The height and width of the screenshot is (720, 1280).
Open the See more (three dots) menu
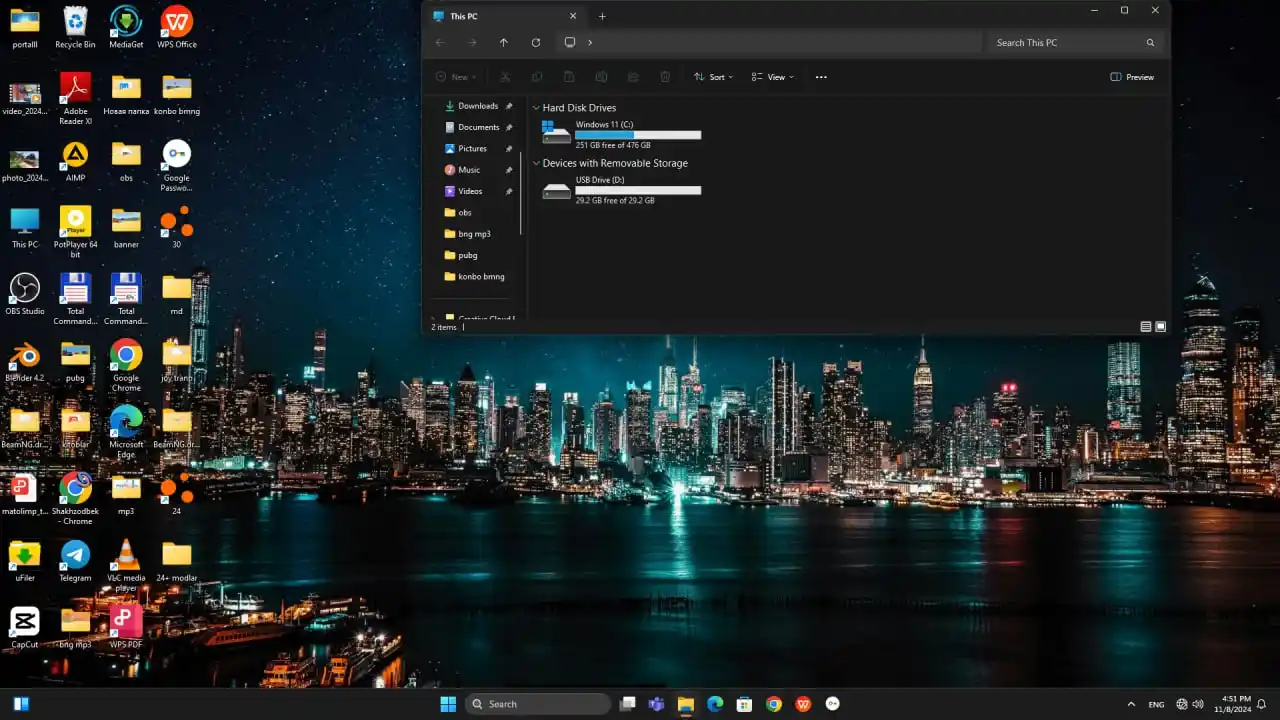(821, 77)
